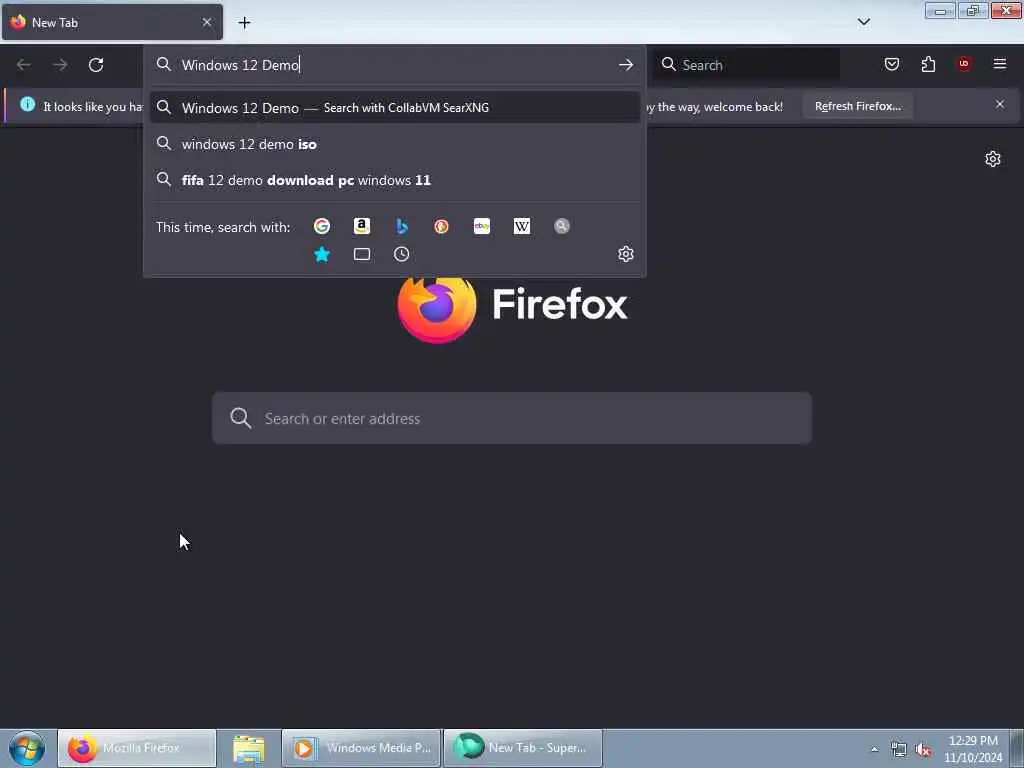Switch to Windows Media Player taskbar button
Screen dimensions: 1024x768
[362, 748]
